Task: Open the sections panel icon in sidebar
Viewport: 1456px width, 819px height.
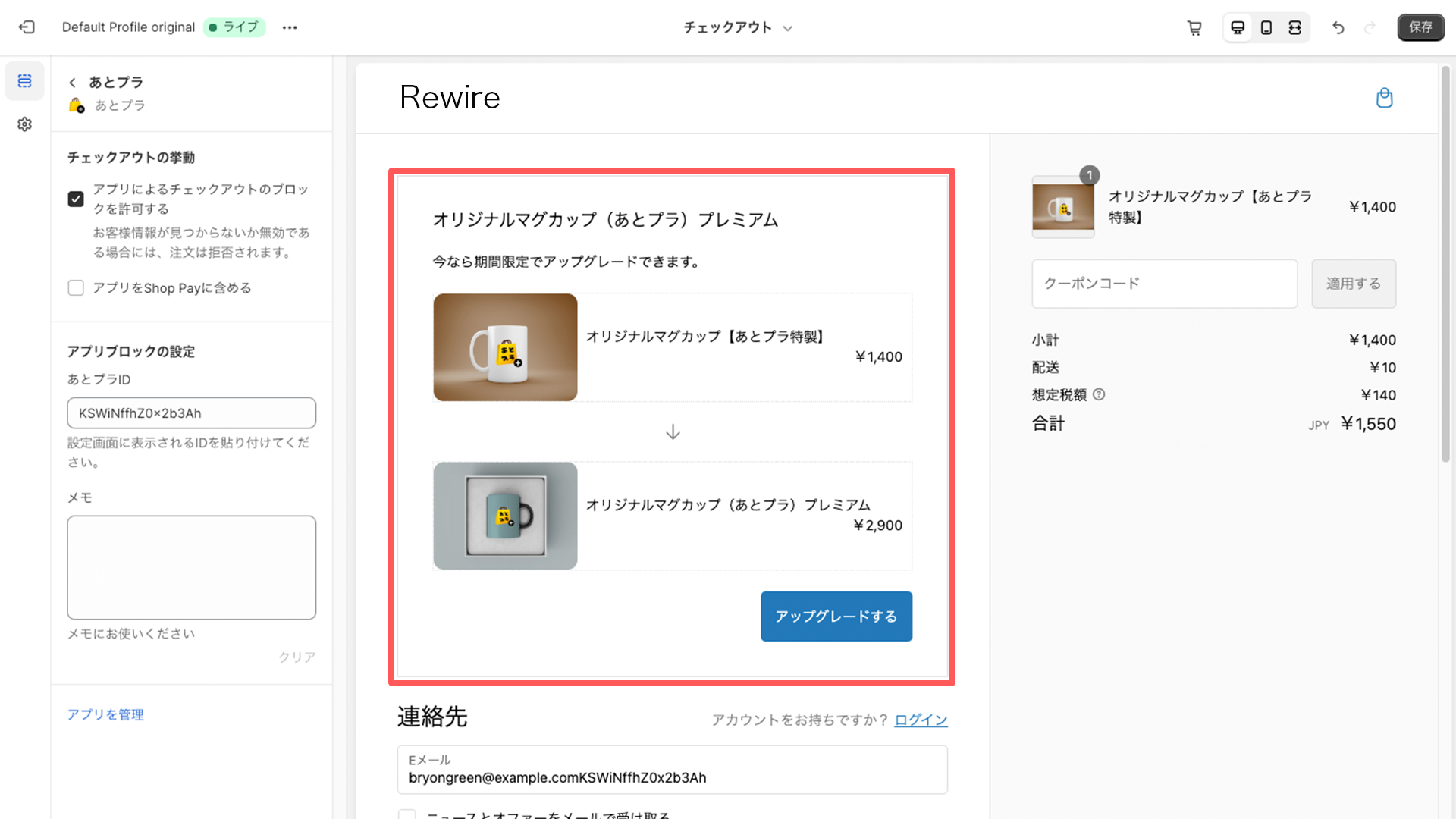Action: (x=25, y=81)
